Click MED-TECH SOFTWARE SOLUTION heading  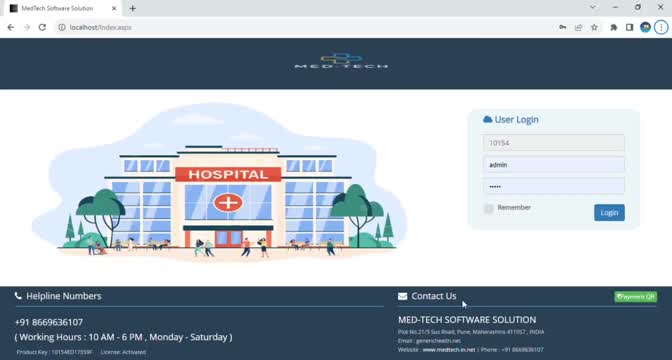pyautogui.click(x=467, y=320)
